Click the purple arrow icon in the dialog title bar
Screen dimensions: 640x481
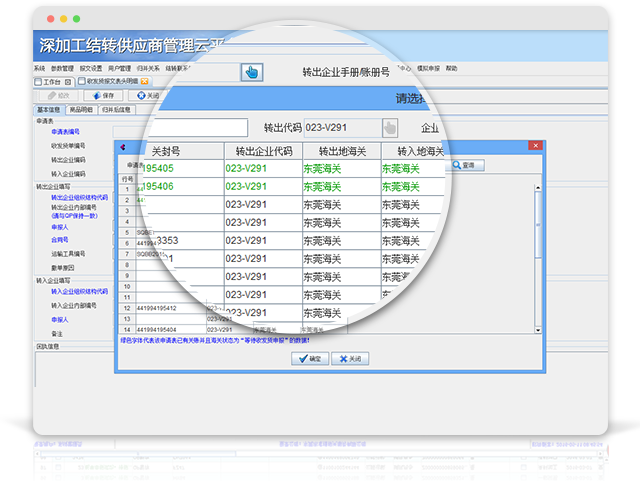coord(122,147)
